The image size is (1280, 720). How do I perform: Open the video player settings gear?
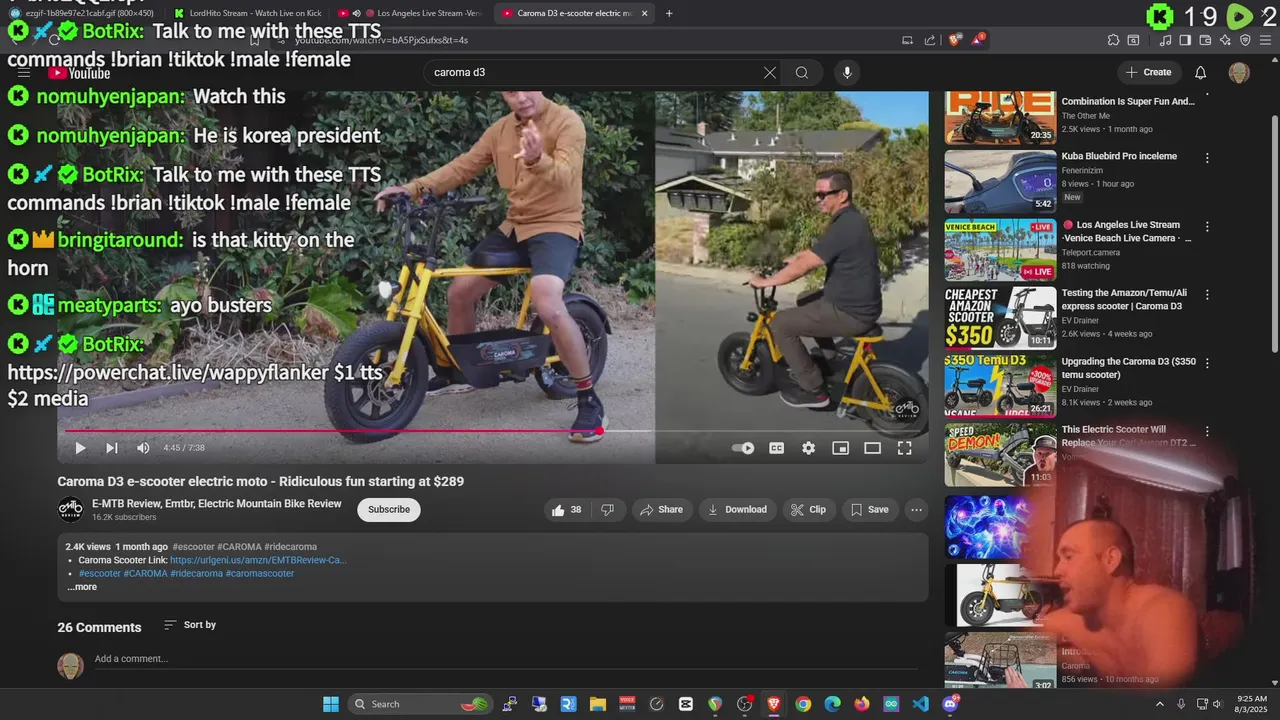tap(808, 448)
